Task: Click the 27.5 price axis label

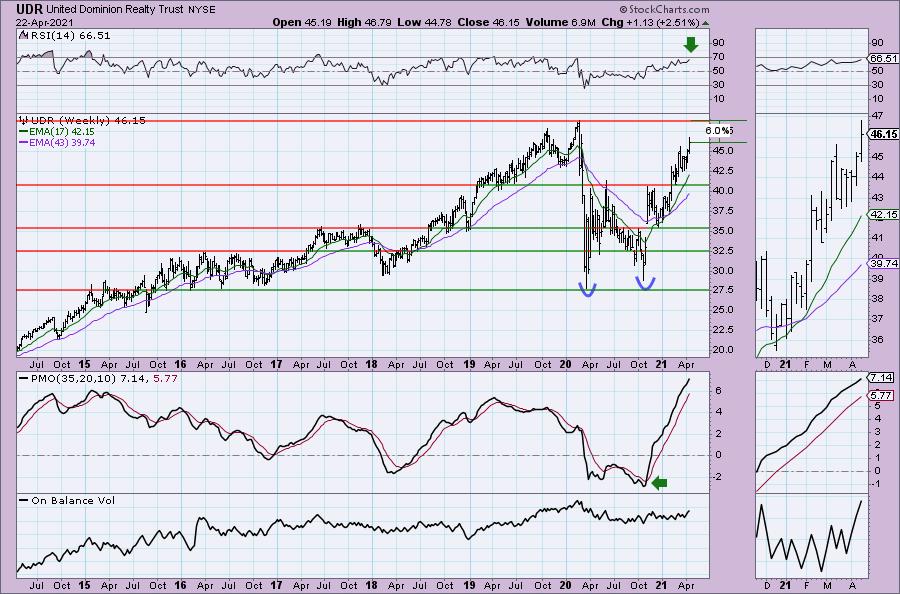Action: click(x=723, y=290)
